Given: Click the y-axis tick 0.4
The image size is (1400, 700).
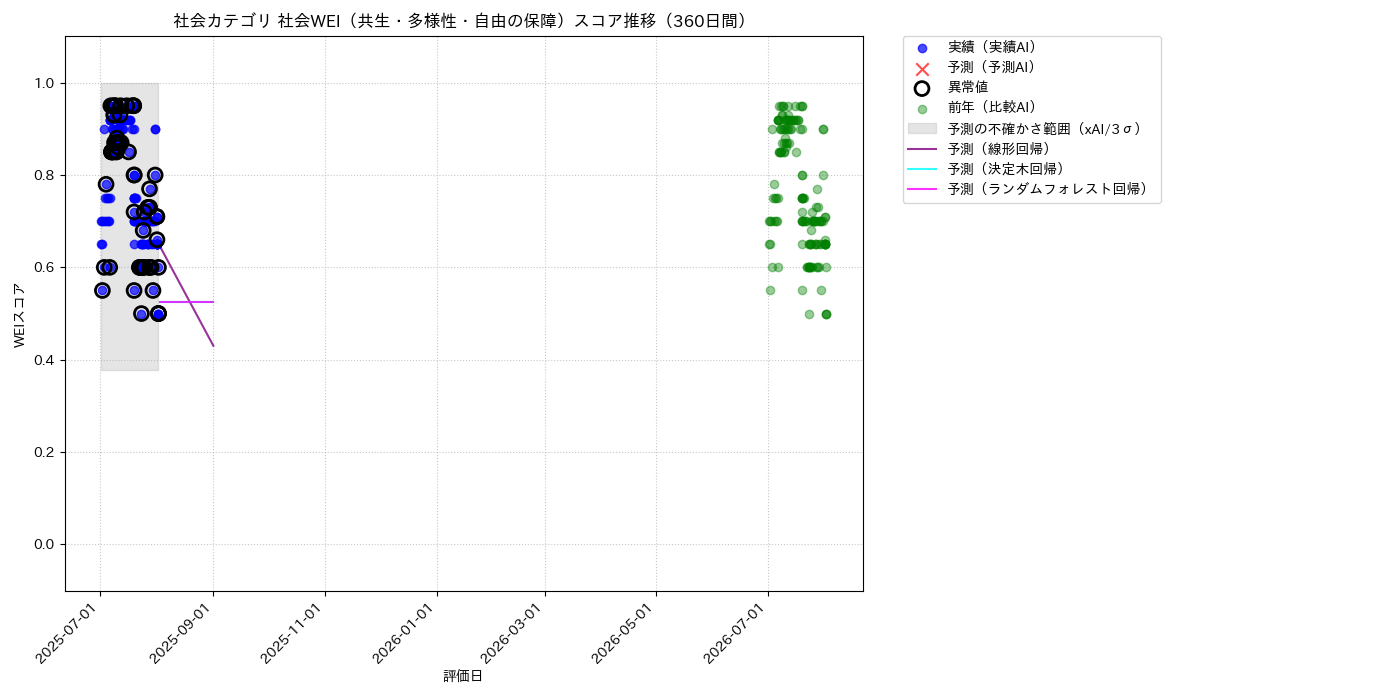Looking at the screenshot, I should point(45,360).
